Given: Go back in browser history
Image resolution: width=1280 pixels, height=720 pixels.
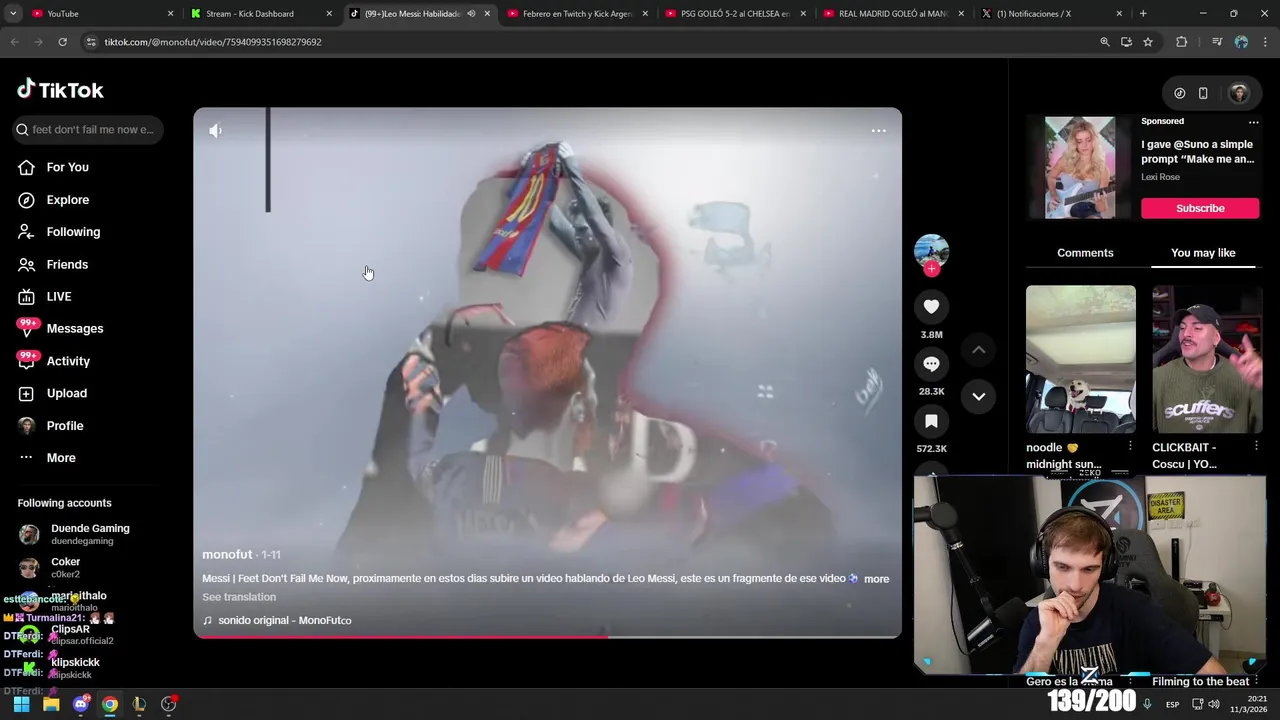Looking at the screenshot, I should point(14,42).
